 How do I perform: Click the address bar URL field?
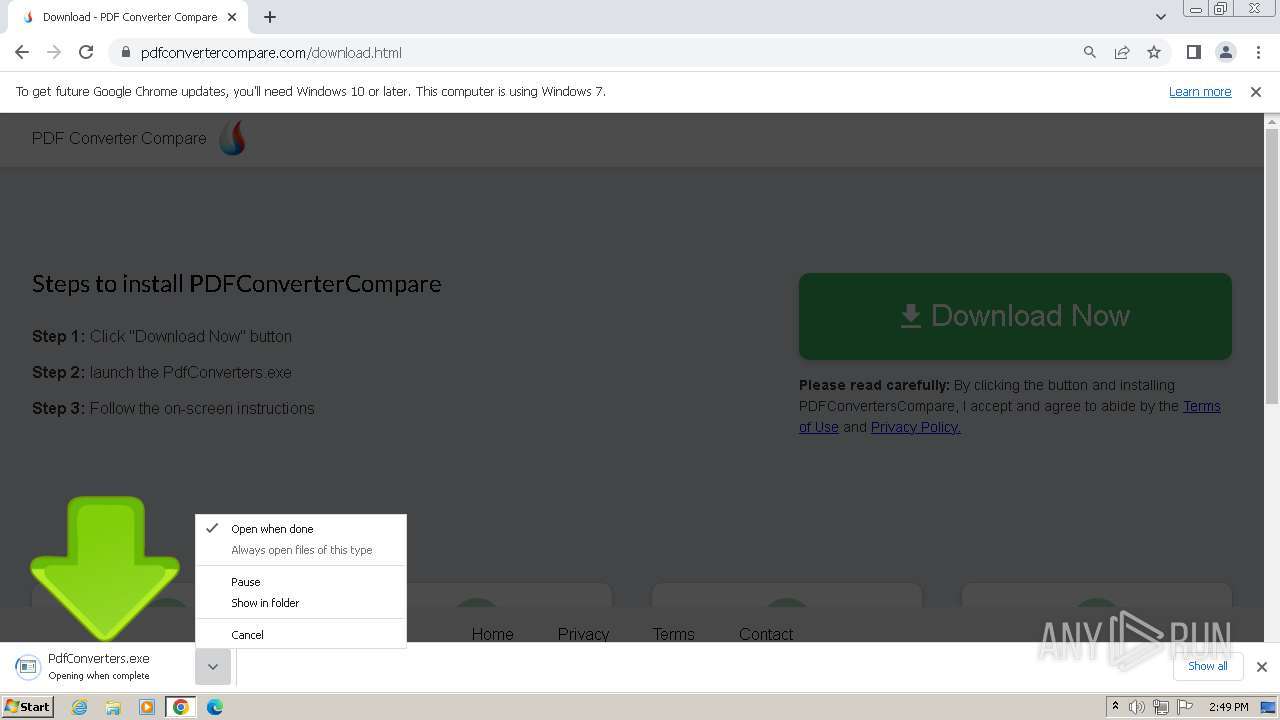pos(600,52)
